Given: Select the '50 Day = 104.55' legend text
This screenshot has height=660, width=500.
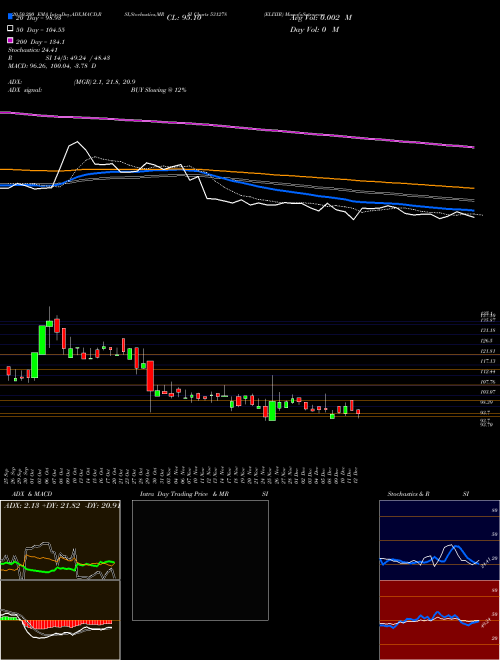Looking at the screenshot, I should [40, 30].
